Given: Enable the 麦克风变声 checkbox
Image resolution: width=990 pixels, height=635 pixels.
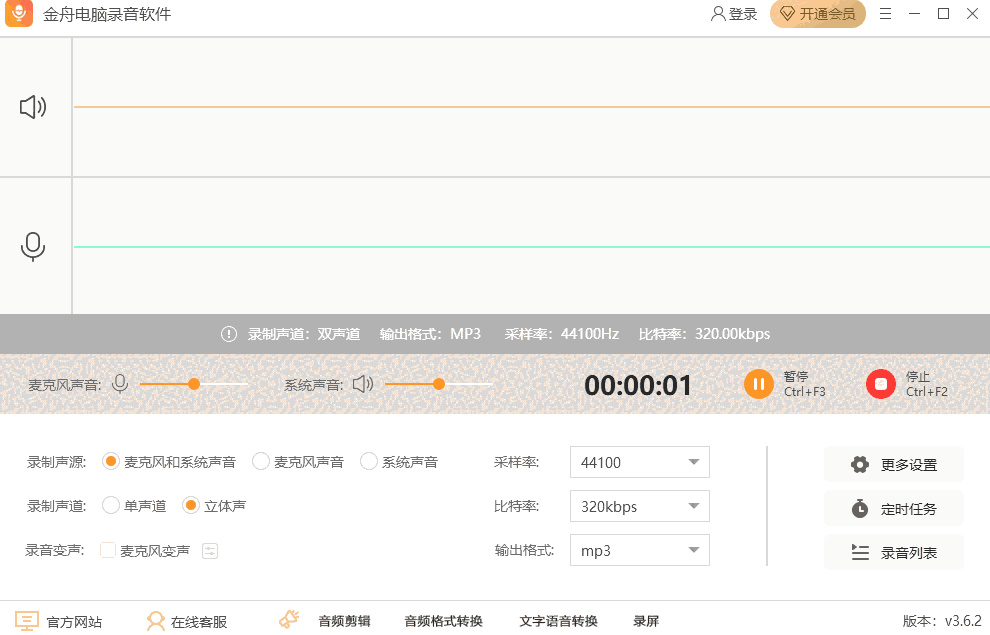Looking at the screenshot, I should (108, 550).
